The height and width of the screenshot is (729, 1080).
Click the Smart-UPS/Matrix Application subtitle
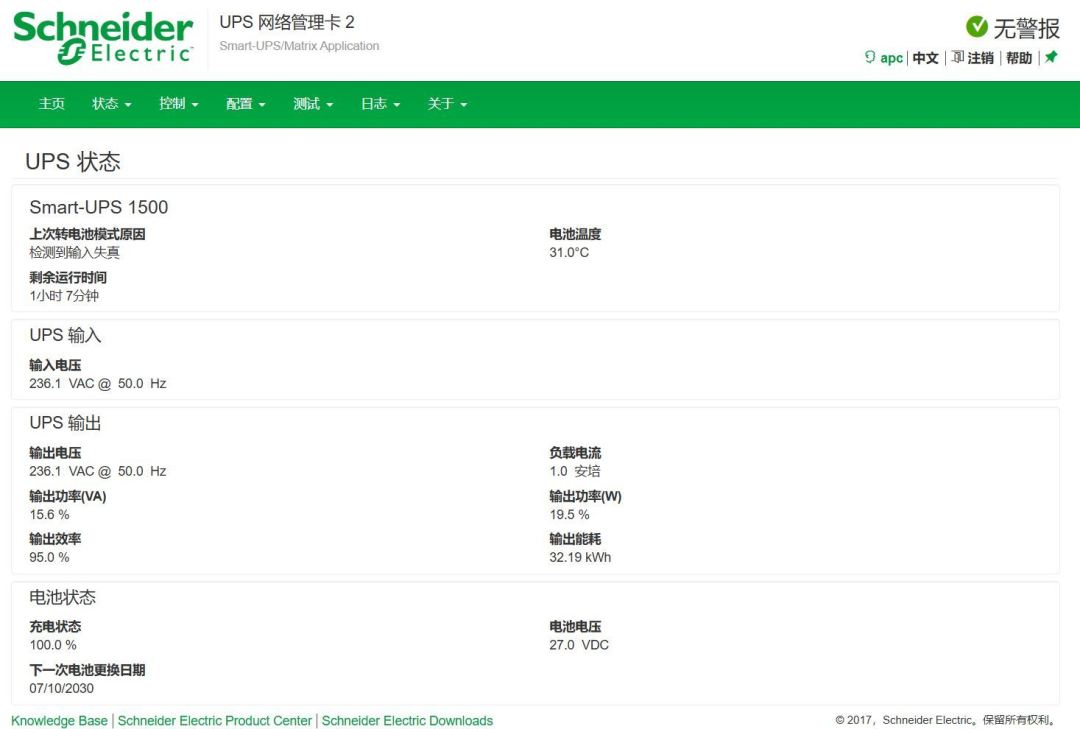299,46
